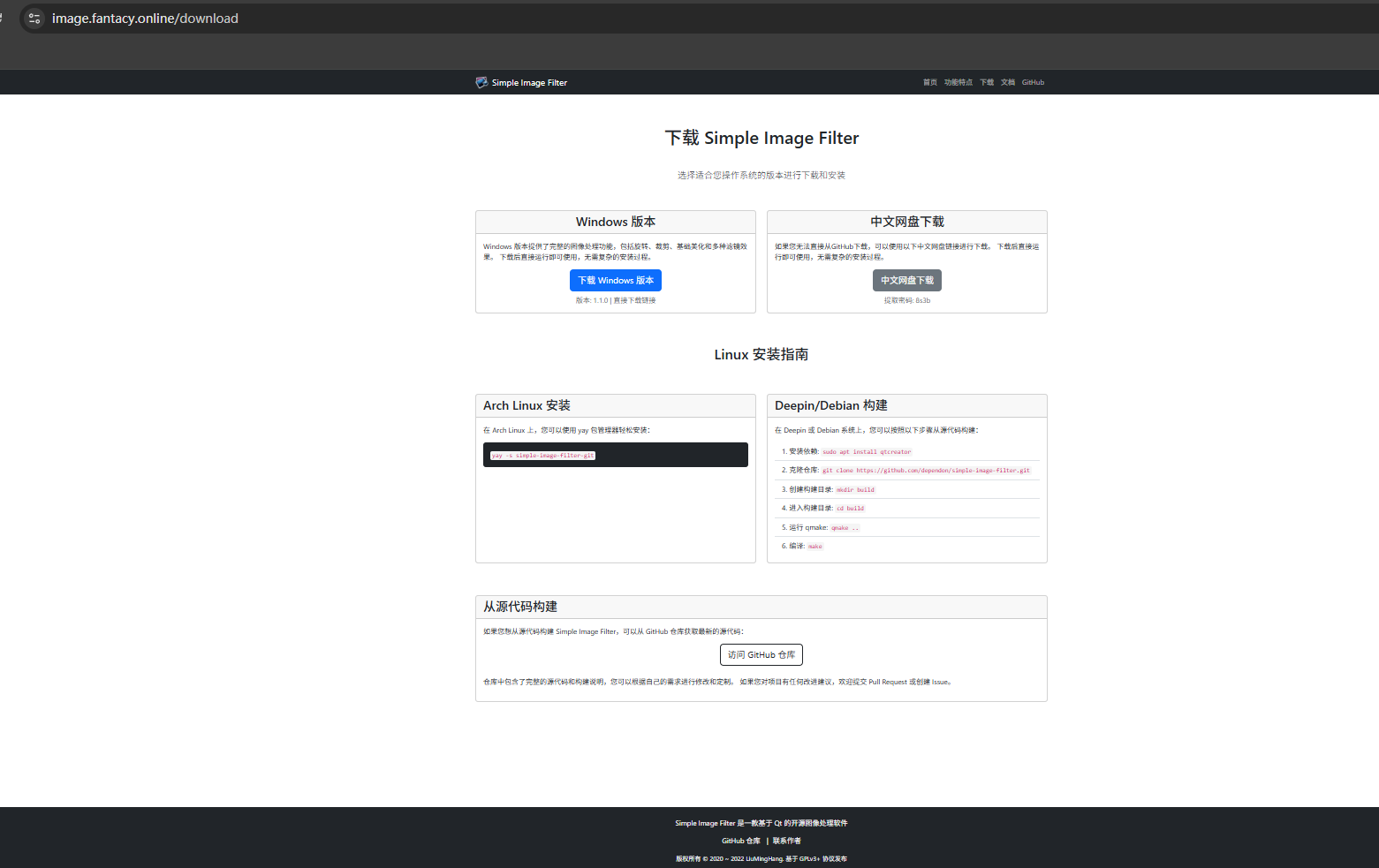Click the 版本: 1.1.0 | 直接下载链接 text

pyautogui.click(x=616, y=300)
